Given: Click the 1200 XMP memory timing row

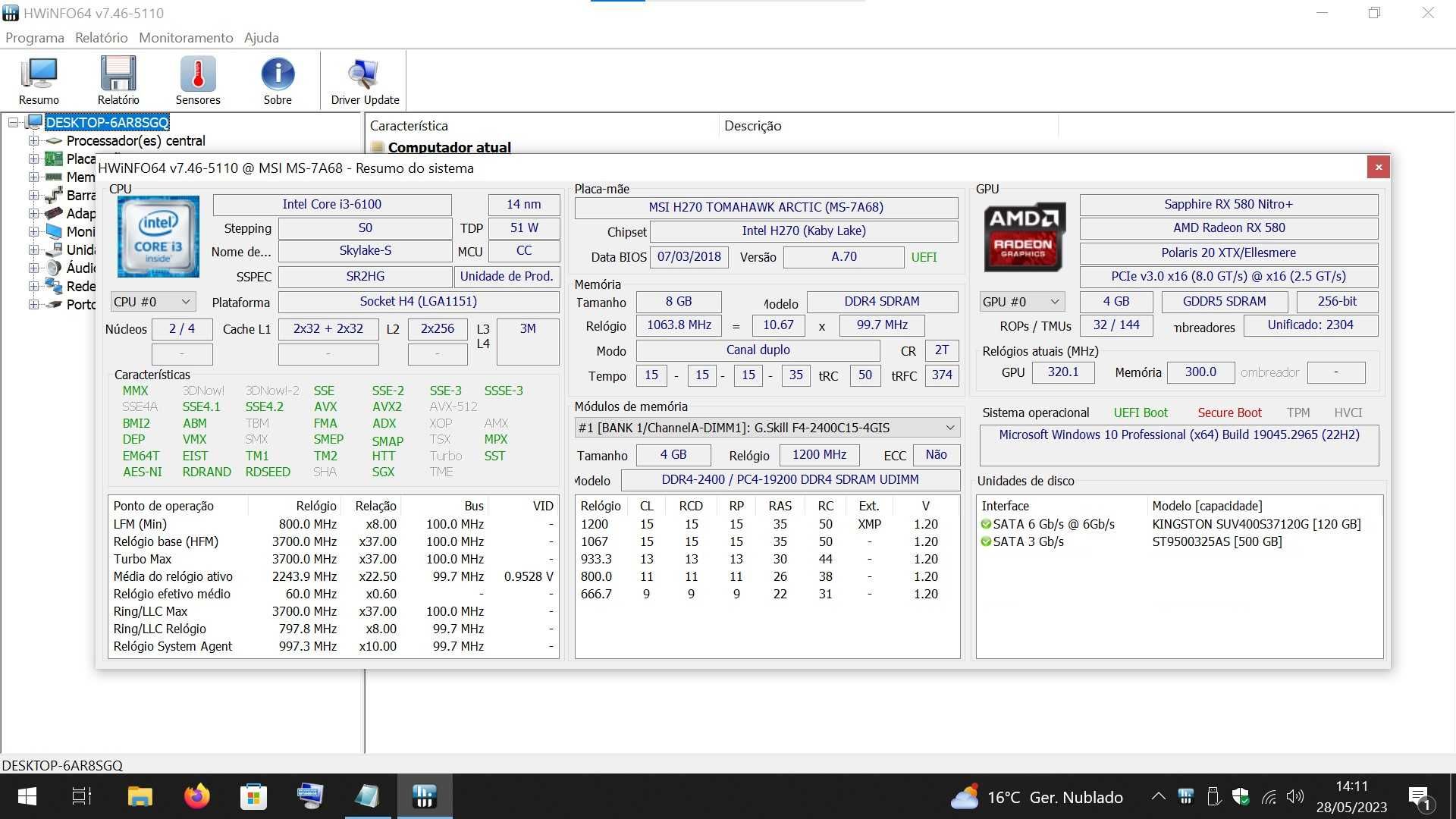Looking at the screenshot, I should click(767, 524).
